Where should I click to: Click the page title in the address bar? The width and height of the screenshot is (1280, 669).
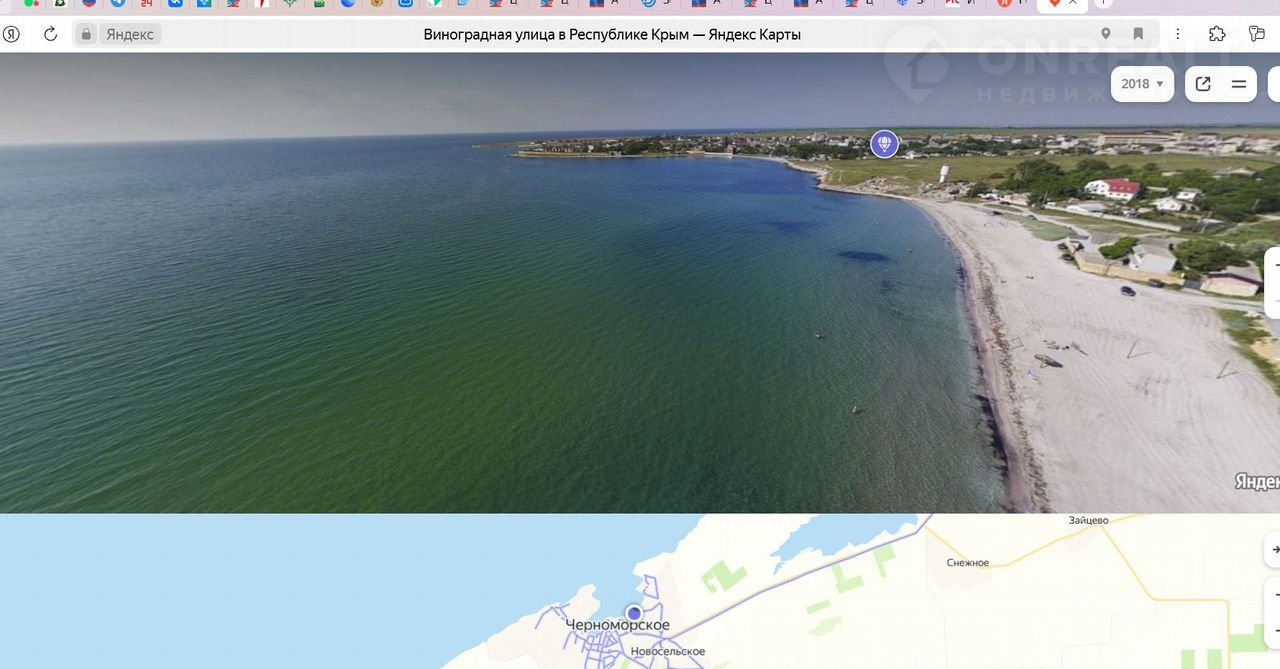click(612, 34)
